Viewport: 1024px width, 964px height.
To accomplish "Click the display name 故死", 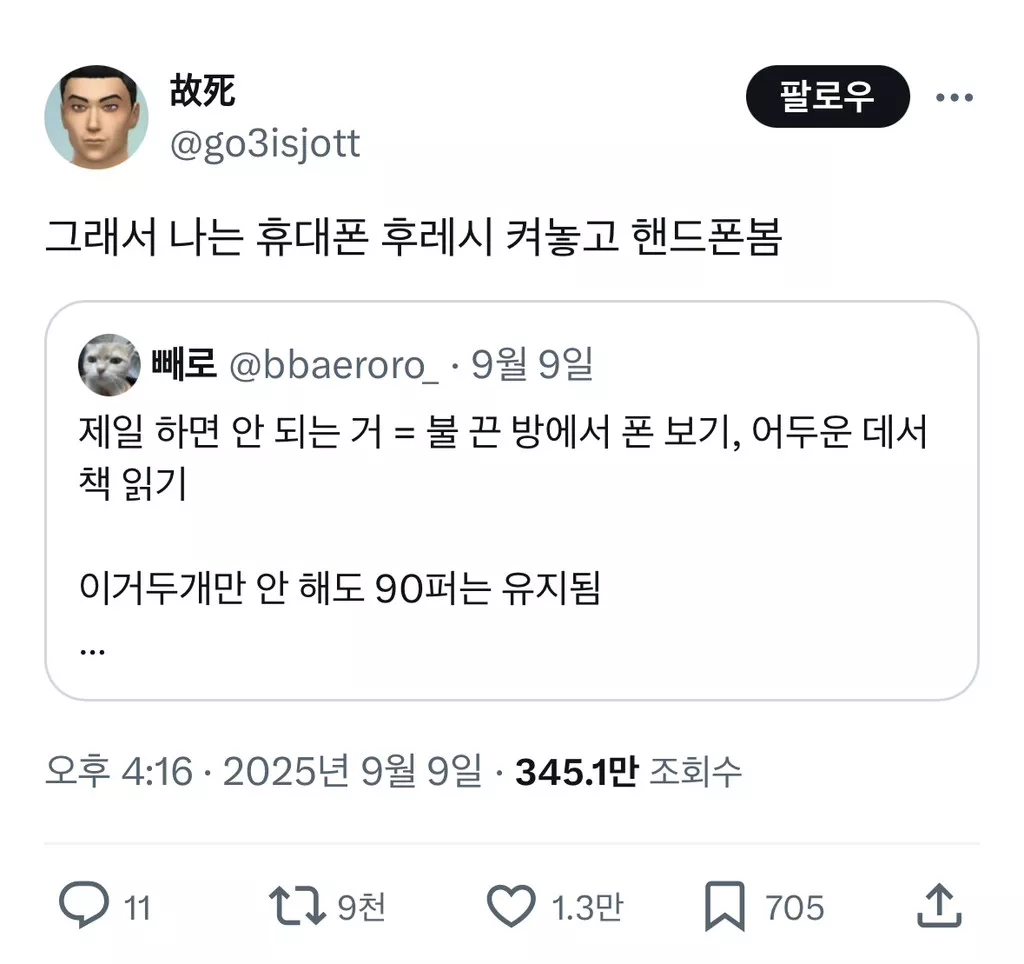I will click(x=204, y=92).
